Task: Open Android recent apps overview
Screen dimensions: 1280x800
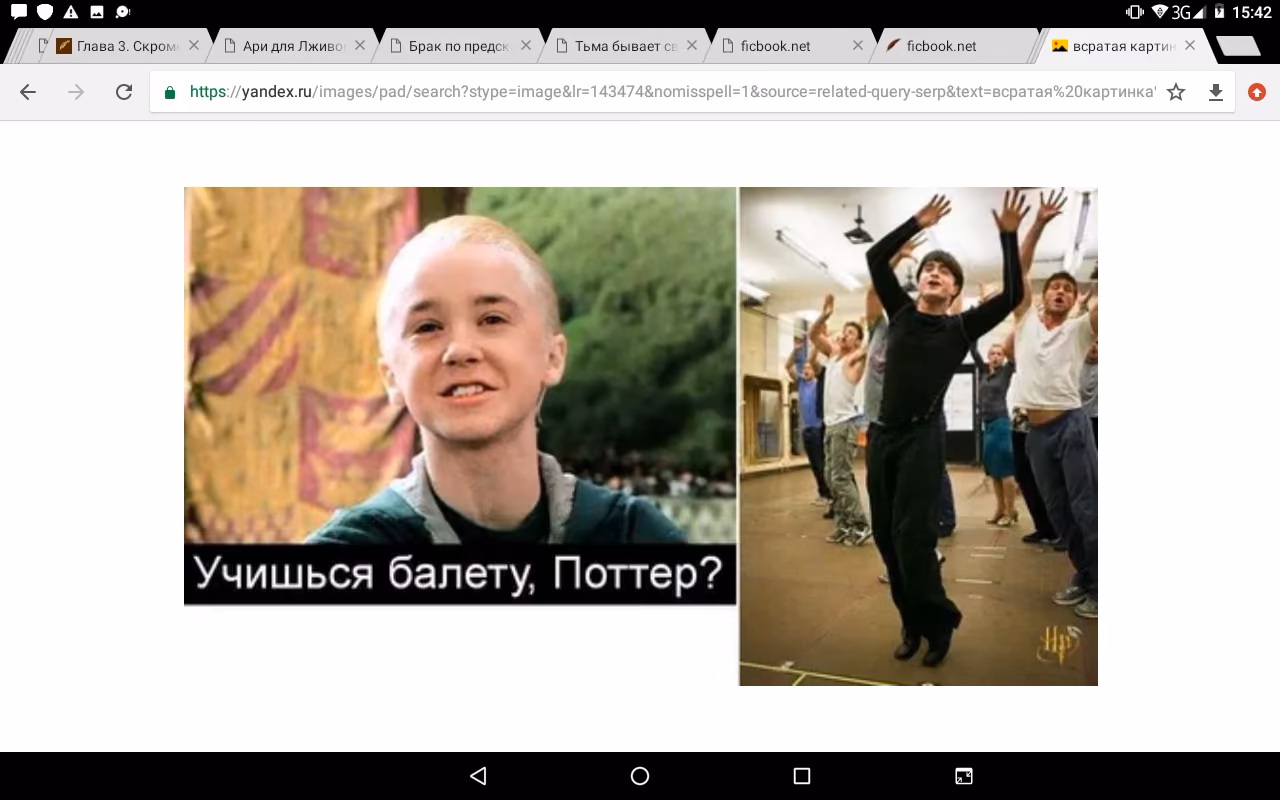Action: 802,776
